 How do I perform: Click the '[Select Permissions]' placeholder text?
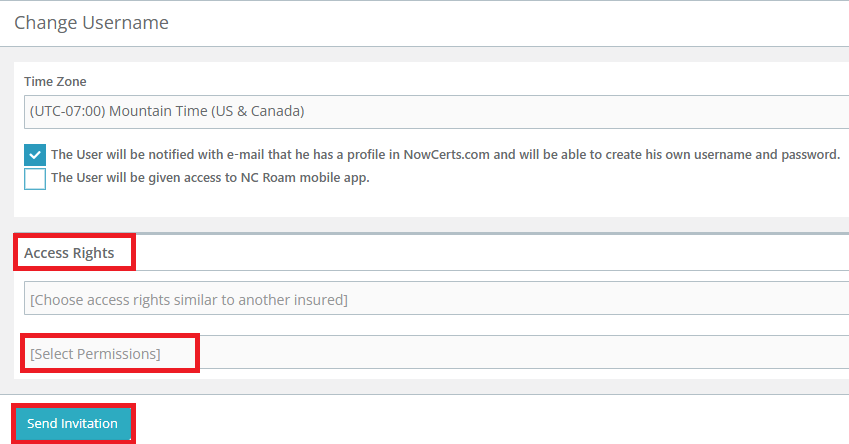[x=95, y=354]
